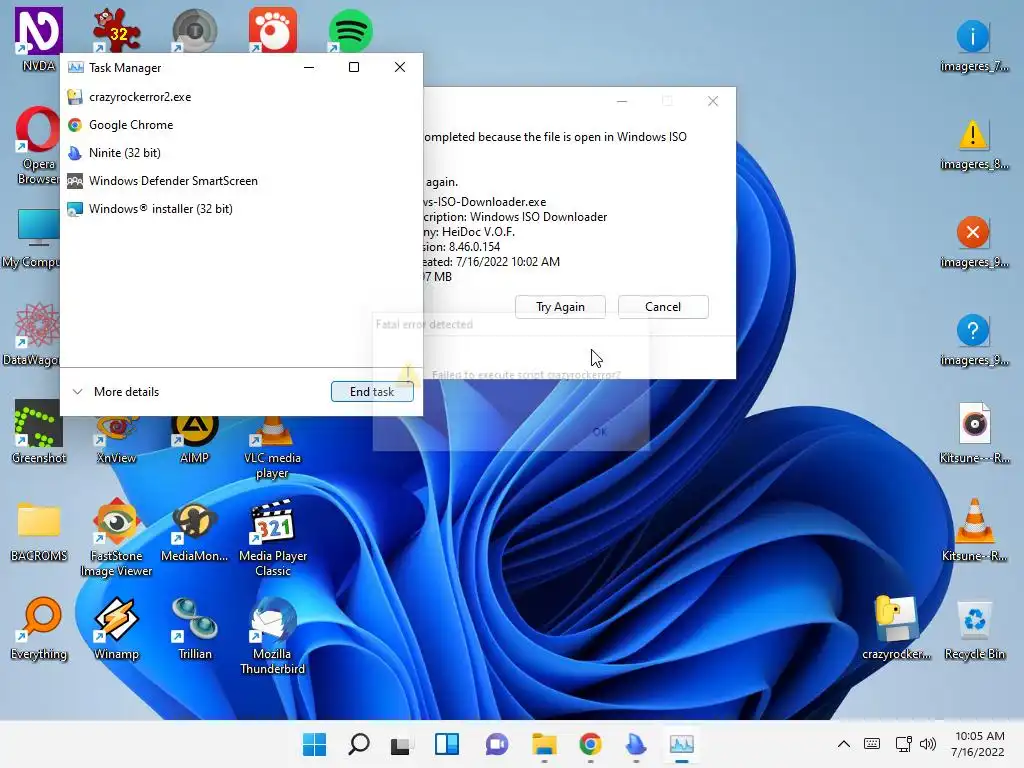Expand More details in Task Manager

pyautogui.click(x=116, y=392)
